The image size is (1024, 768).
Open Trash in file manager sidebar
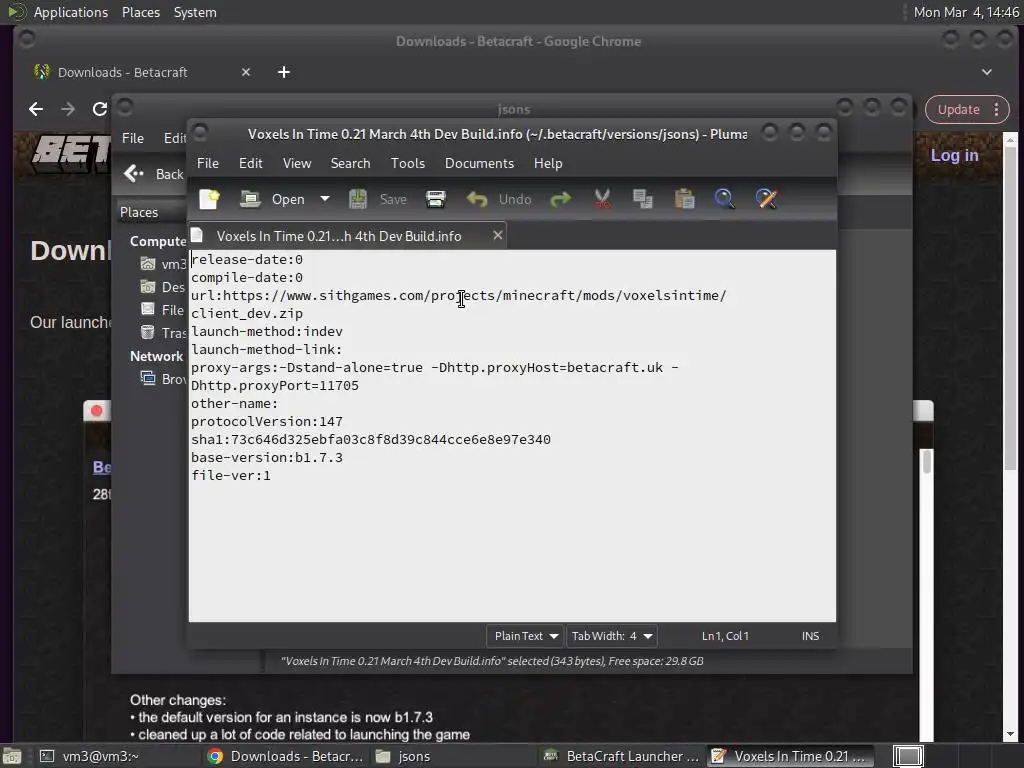pyautogui.click(x=163, y=333)
